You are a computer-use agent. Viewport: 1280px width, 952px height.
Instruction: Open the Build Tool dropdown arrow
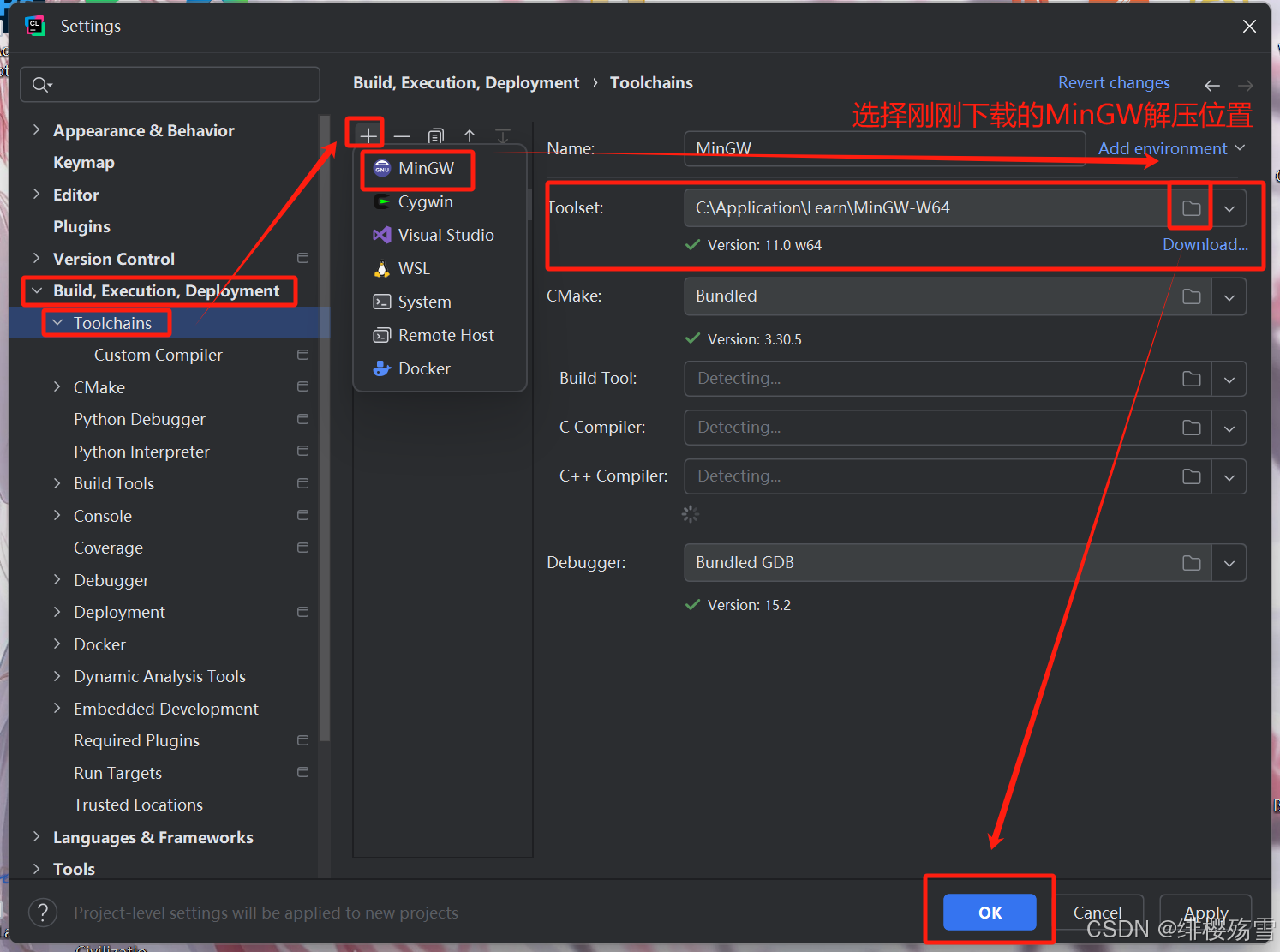[x=1229, y=379]
